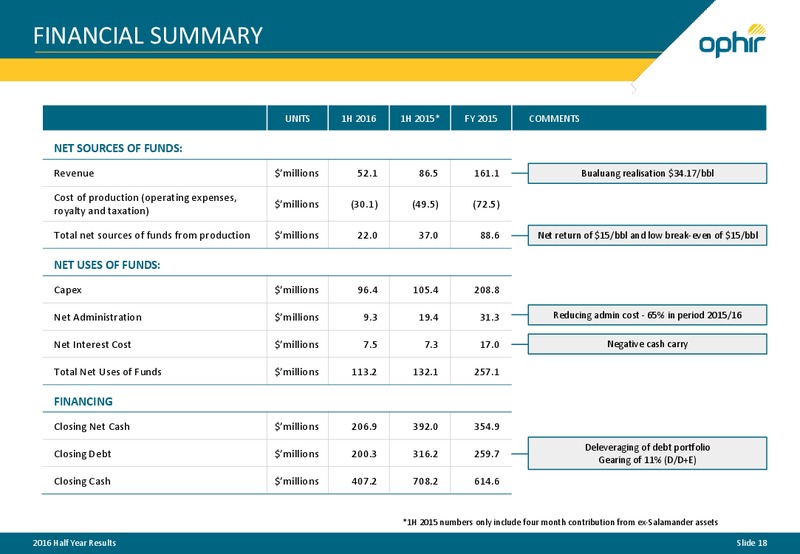Click Closing Debt value 259.7
Screen dimensions: 800x554
tap(486, 454)
